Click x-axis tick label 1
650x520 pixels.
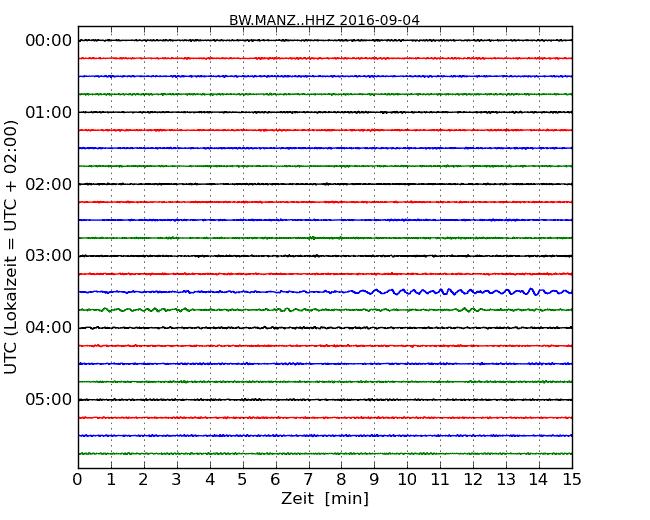coord(111,480)
